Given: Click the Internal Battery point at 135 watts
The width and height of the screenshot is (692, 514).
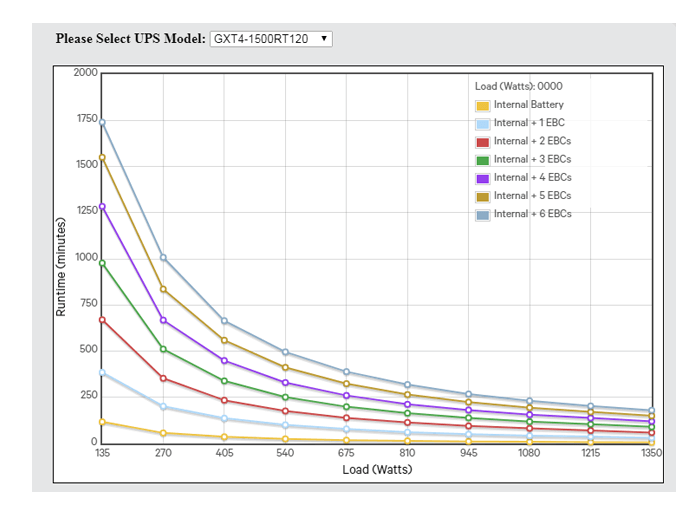Looking at the screenshot, I should (x=102, y=422).
